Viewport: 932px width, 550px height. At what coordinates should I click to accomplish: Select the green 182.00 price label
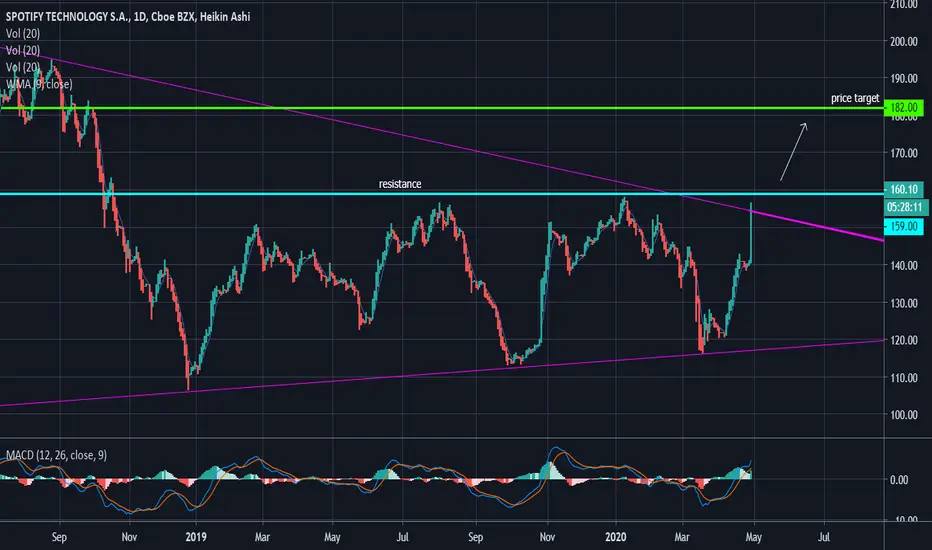point(903,108)
